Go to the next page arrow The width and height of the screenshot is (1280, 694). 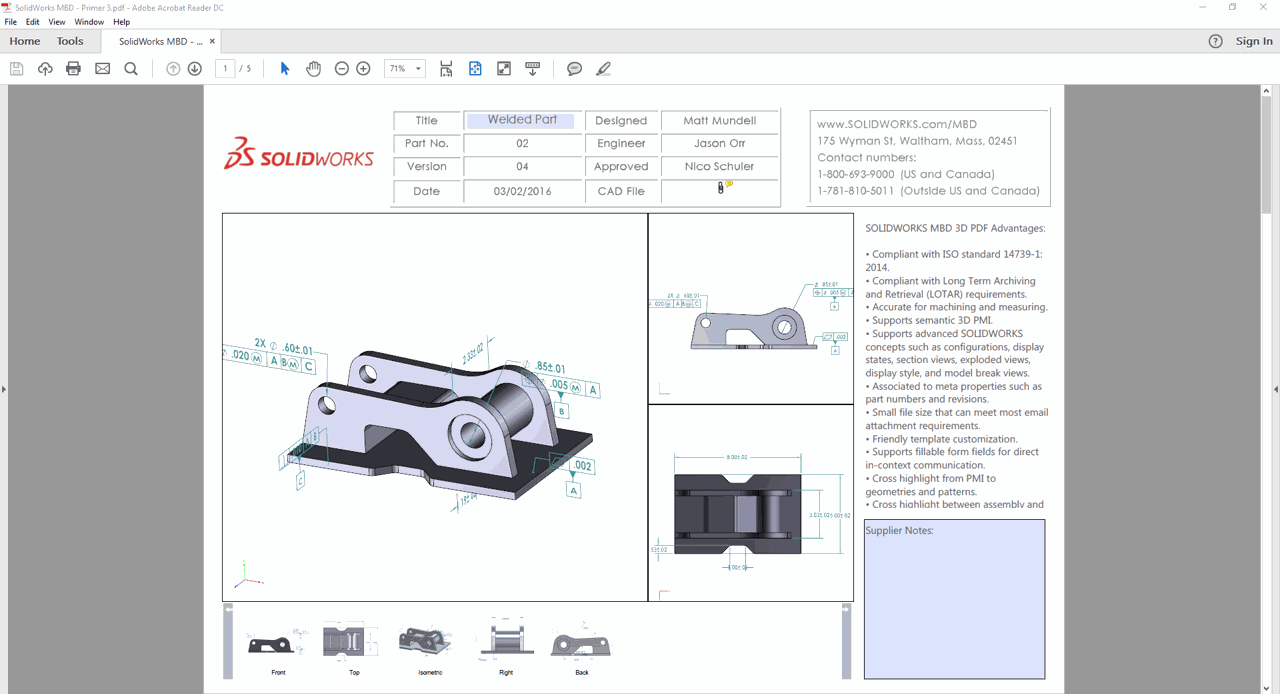(x=195, y=69)
